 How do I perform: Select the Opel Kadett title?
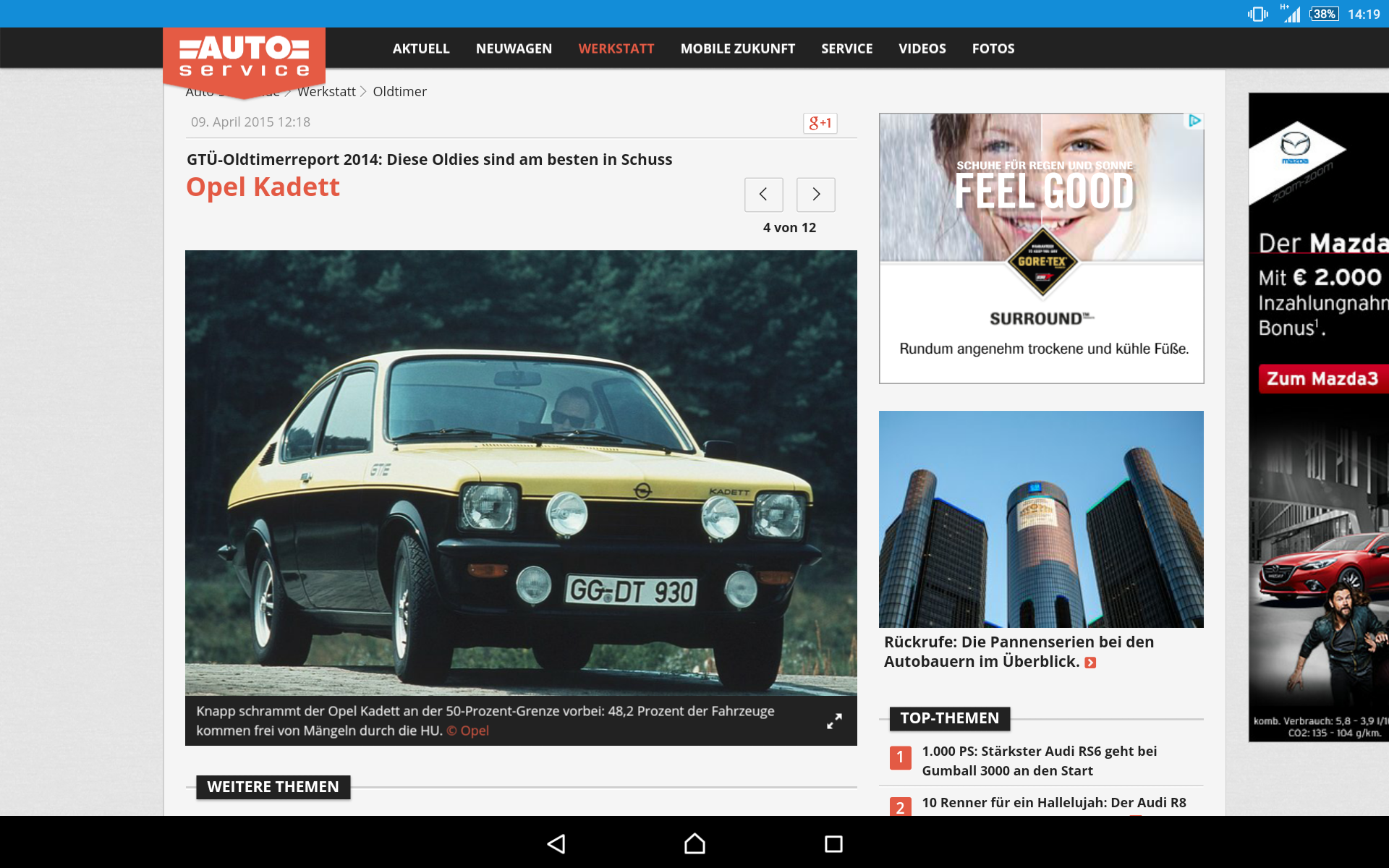pos(263,187)
